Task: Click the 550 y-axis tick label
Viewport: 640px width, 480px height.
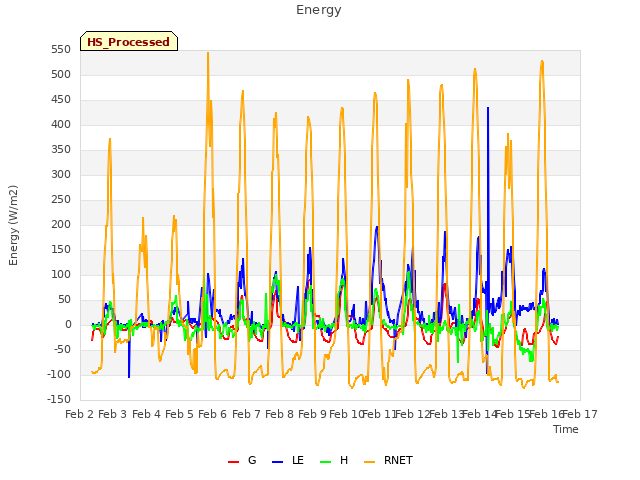Action: coord(61,49)
